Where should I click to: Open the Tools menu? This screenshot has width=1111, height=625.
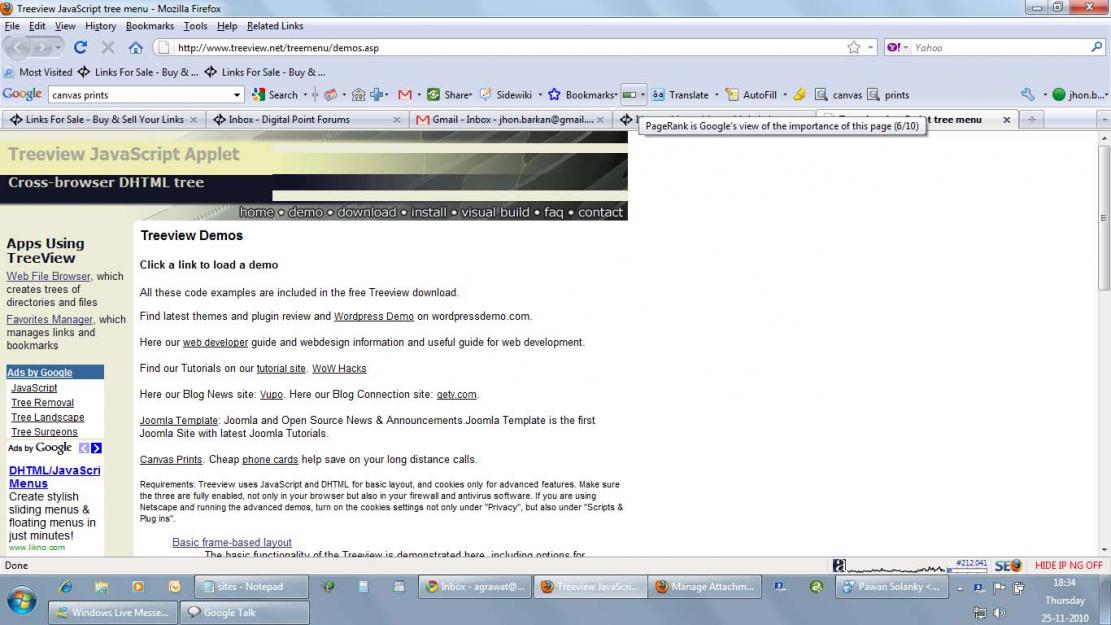[196, 26]
